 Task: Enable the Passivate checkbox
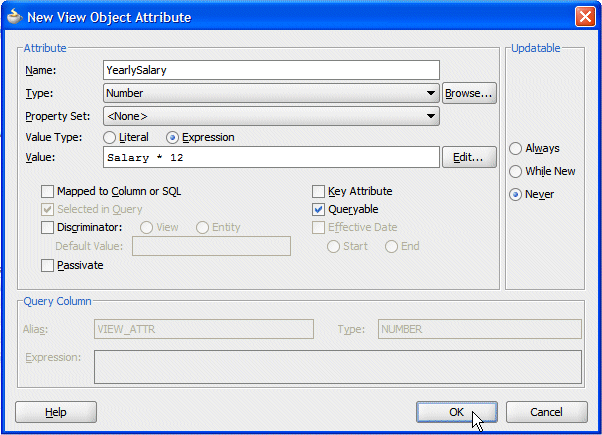[x=47, y=265]
